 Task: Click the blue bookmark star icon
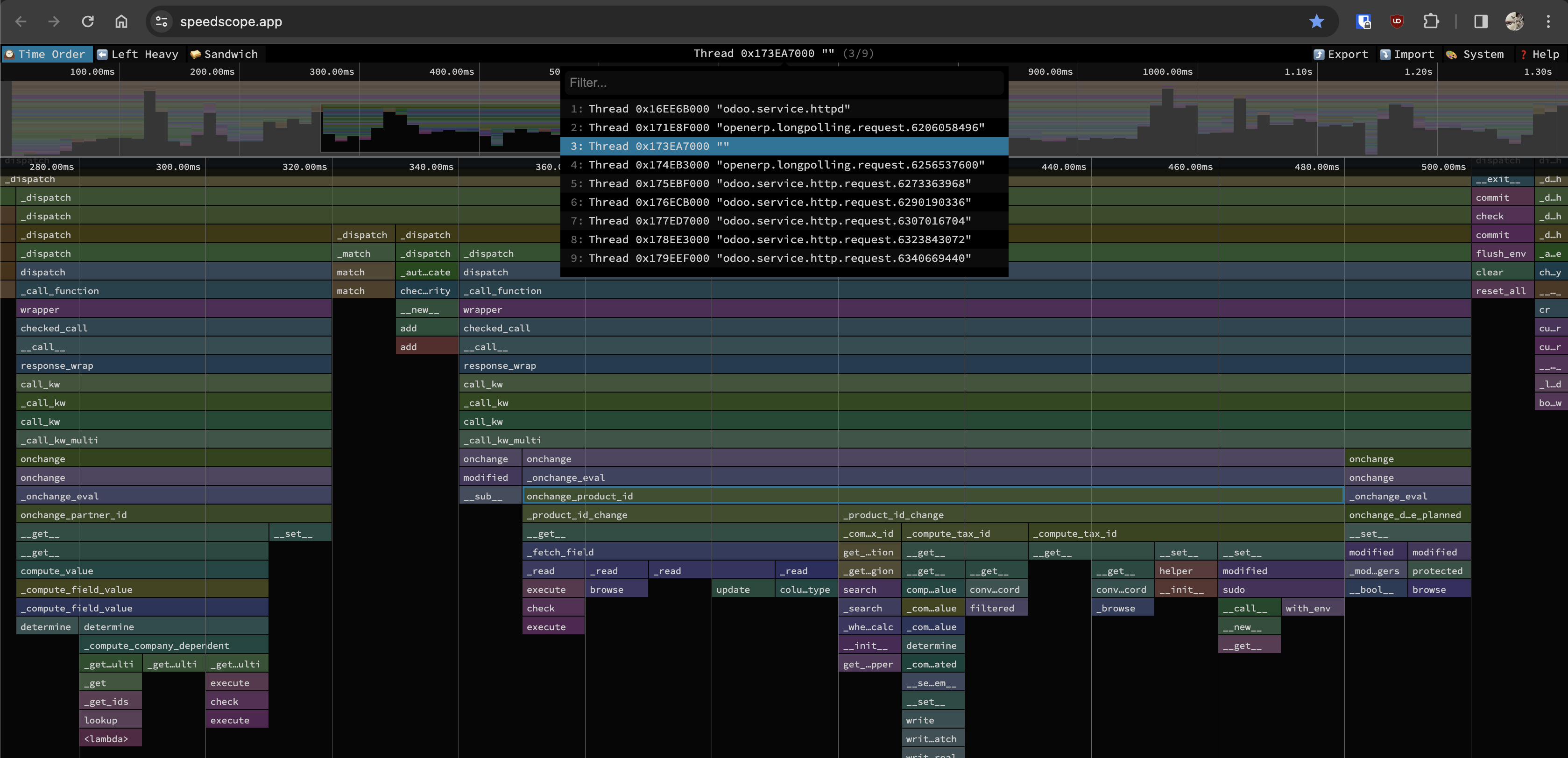(x=1316, y=22)
